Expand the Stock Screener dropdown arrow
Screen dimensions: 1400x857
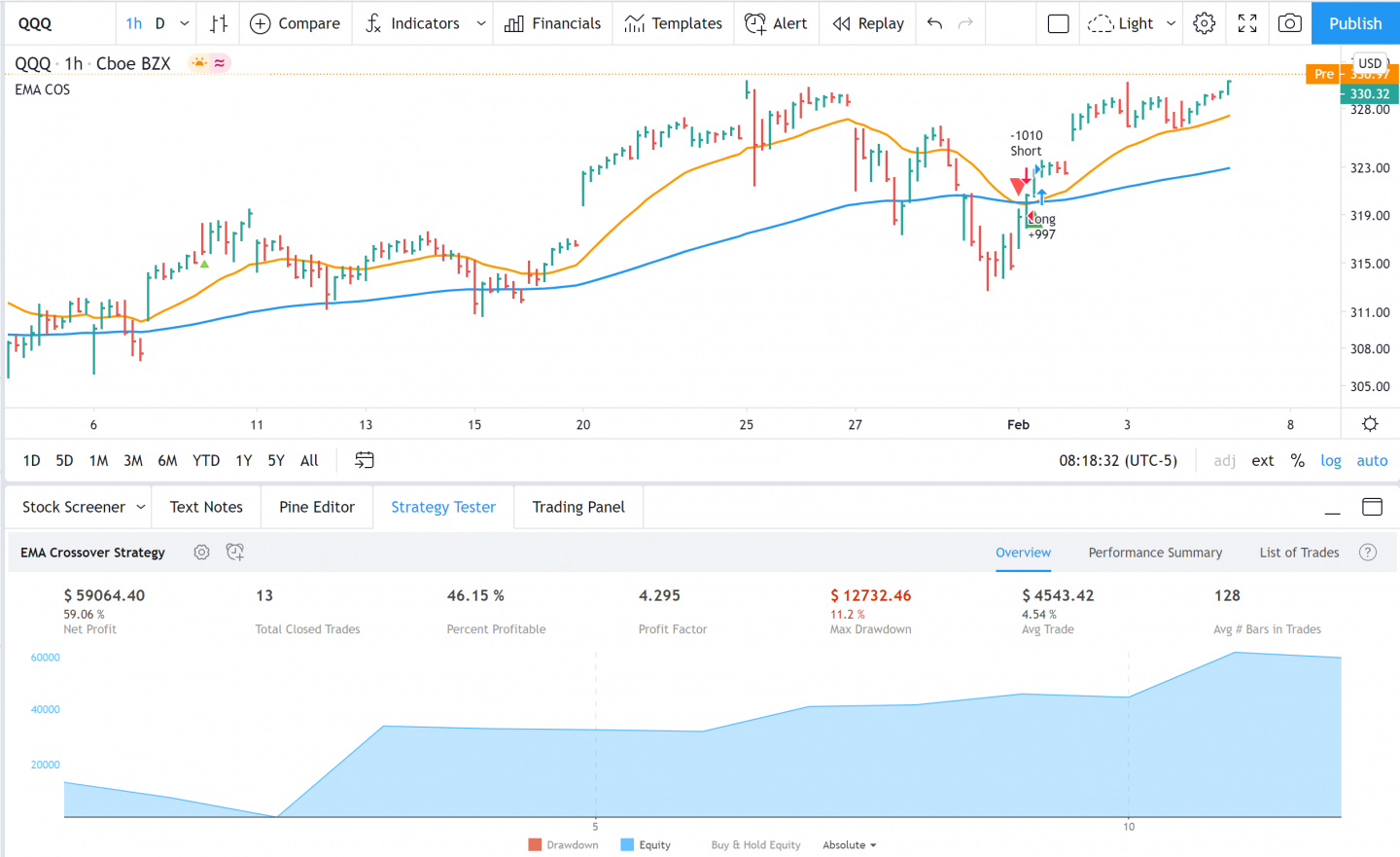coord(141,507)
